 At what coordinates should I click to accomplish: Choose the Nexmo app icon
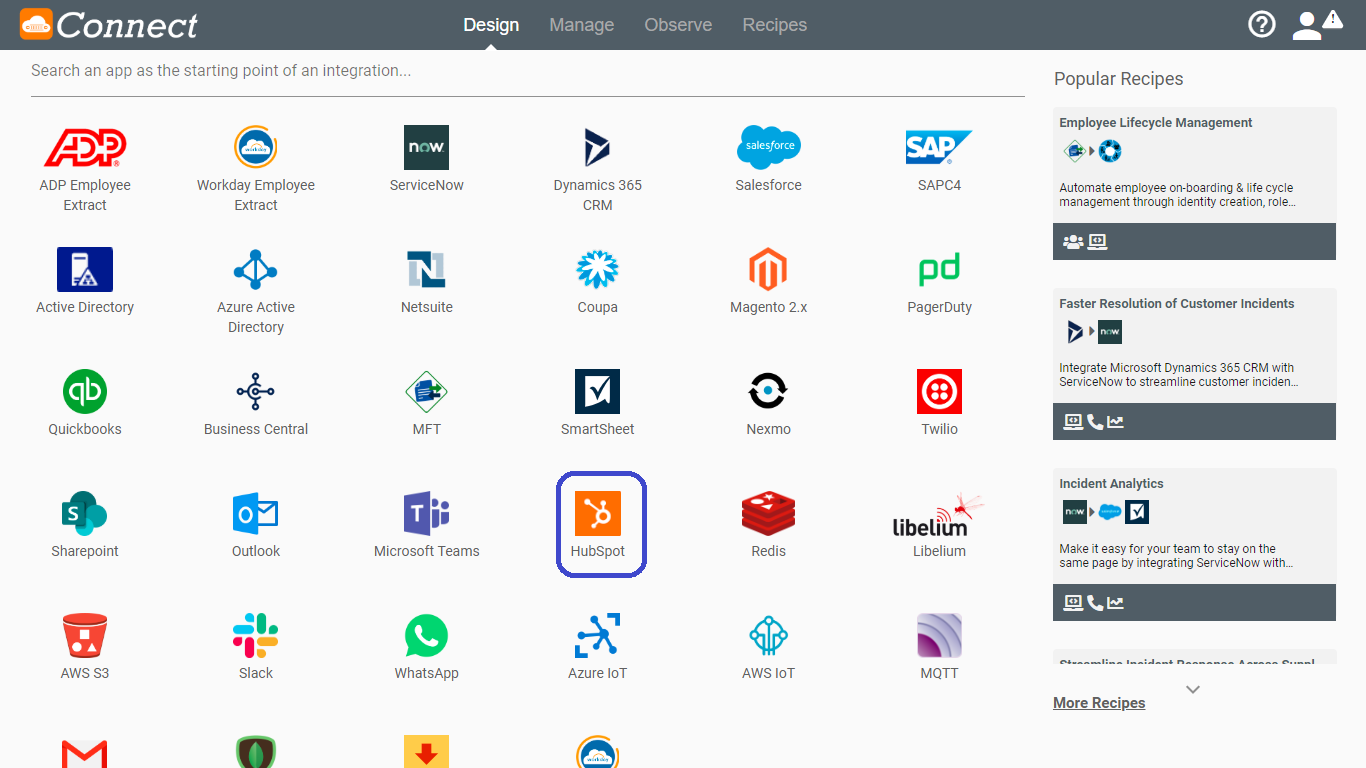769,392
